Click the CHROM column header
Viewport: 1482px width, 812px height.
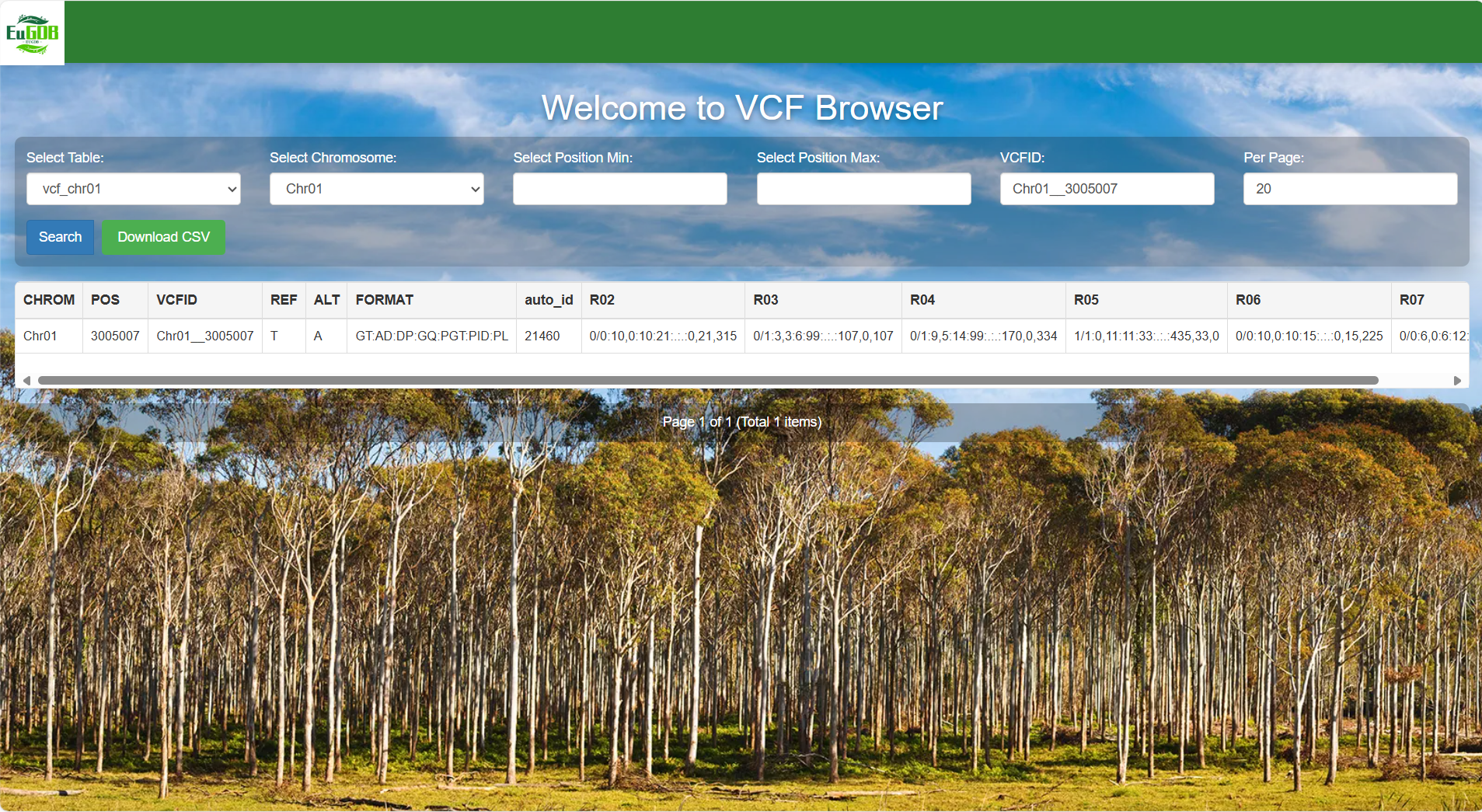tap(48, 300)
